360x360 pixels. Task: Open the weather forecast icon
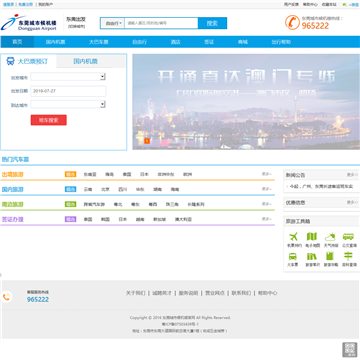(330, 237)
